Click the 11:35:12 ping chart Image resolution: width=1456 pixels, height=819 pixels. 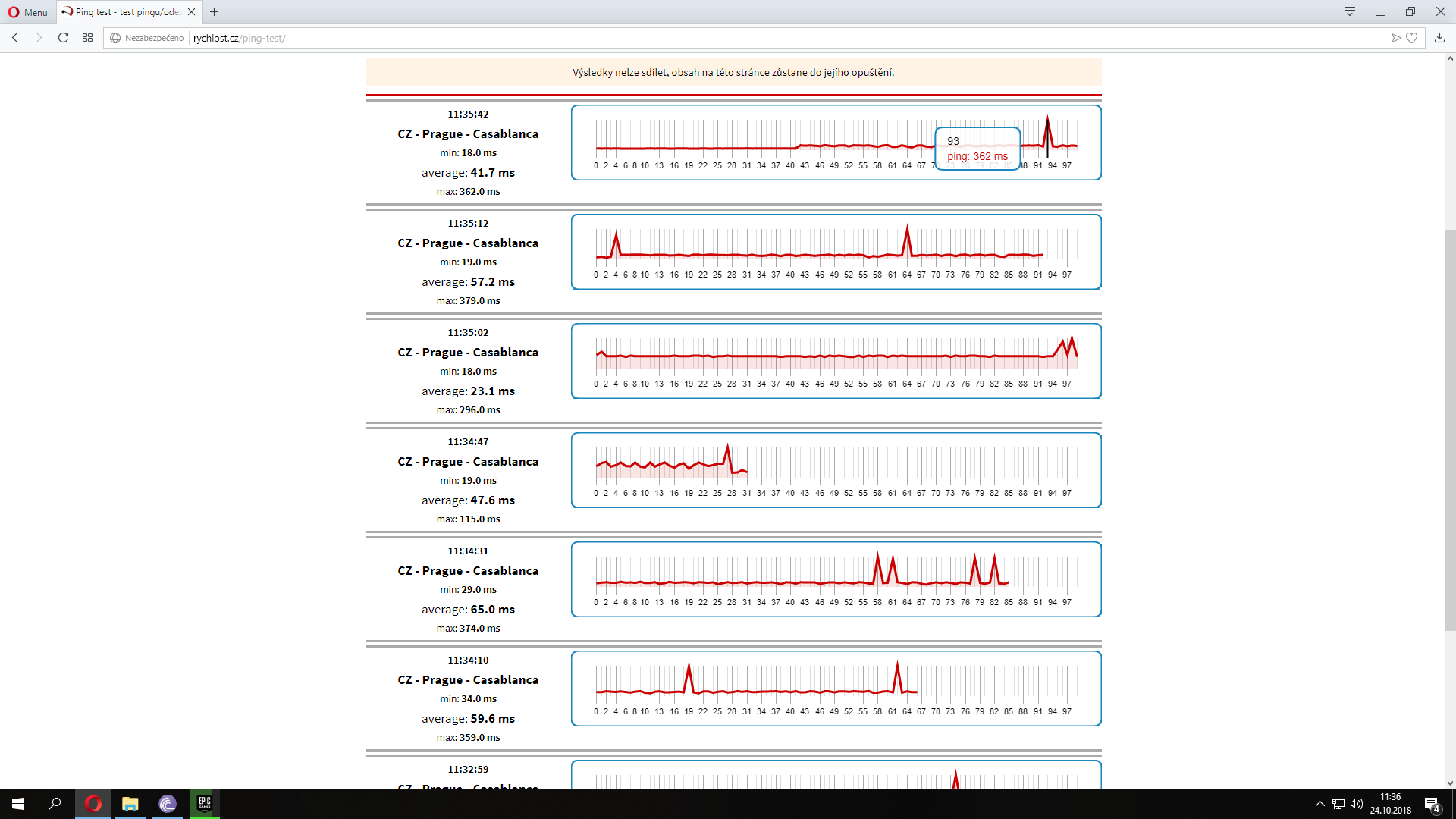(836, 251)
